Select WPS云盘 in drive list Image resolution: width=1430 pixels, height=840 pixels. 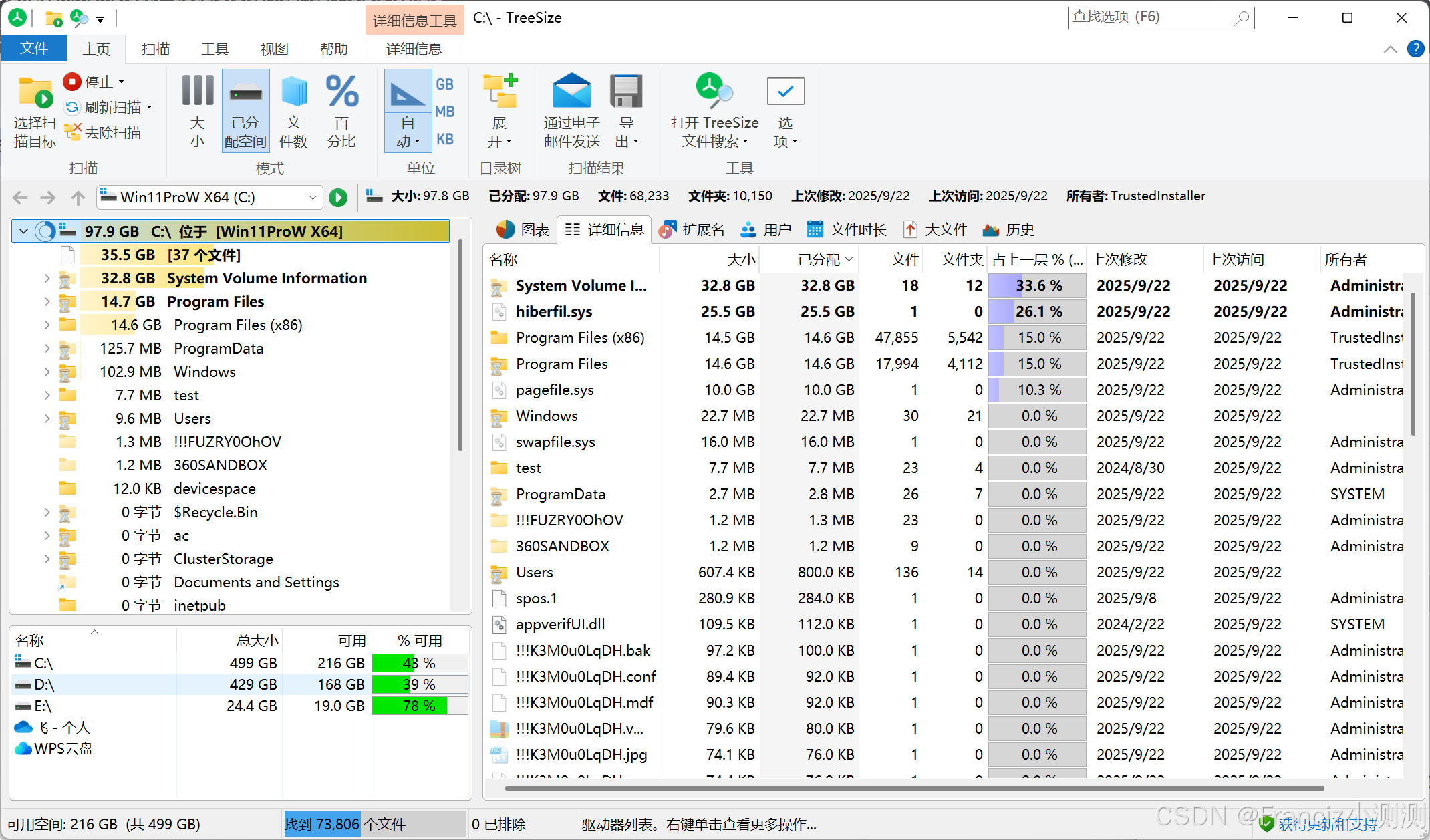tap(53, 748)
